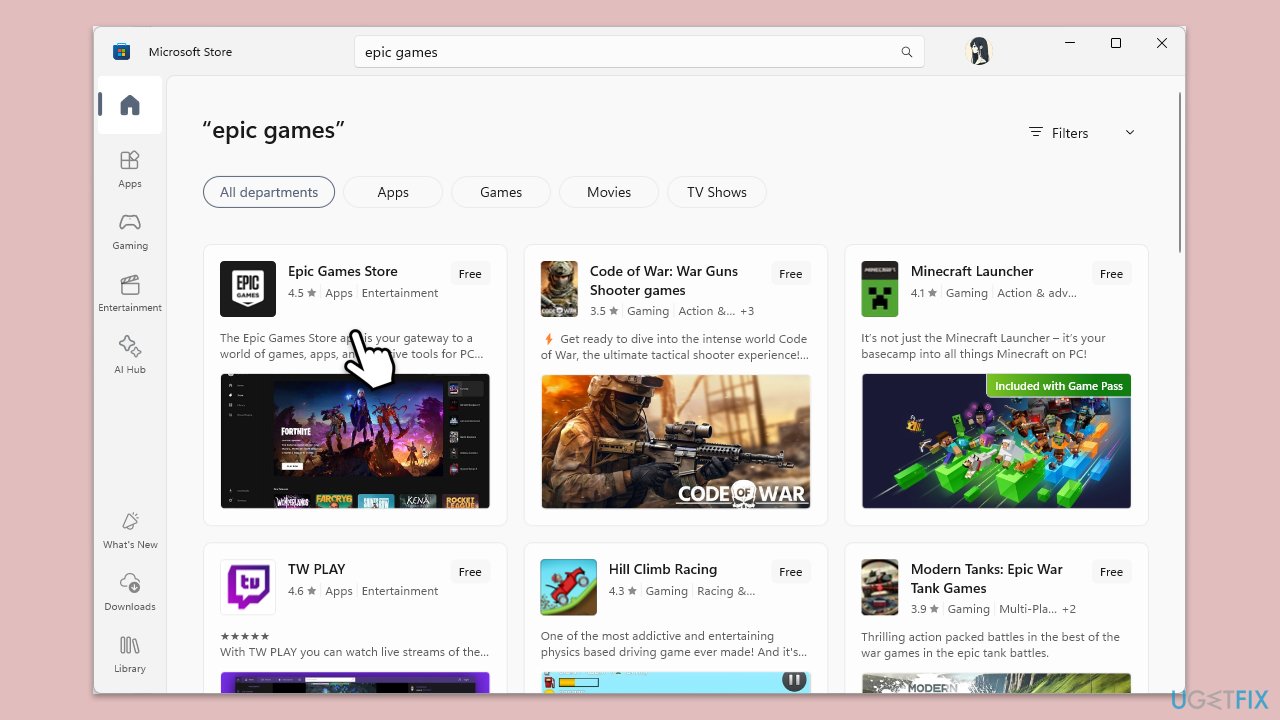The height and width of the screenshot is (720, 1280).
Task: Expand the Filters dropdown
Action: [1058, 132]
